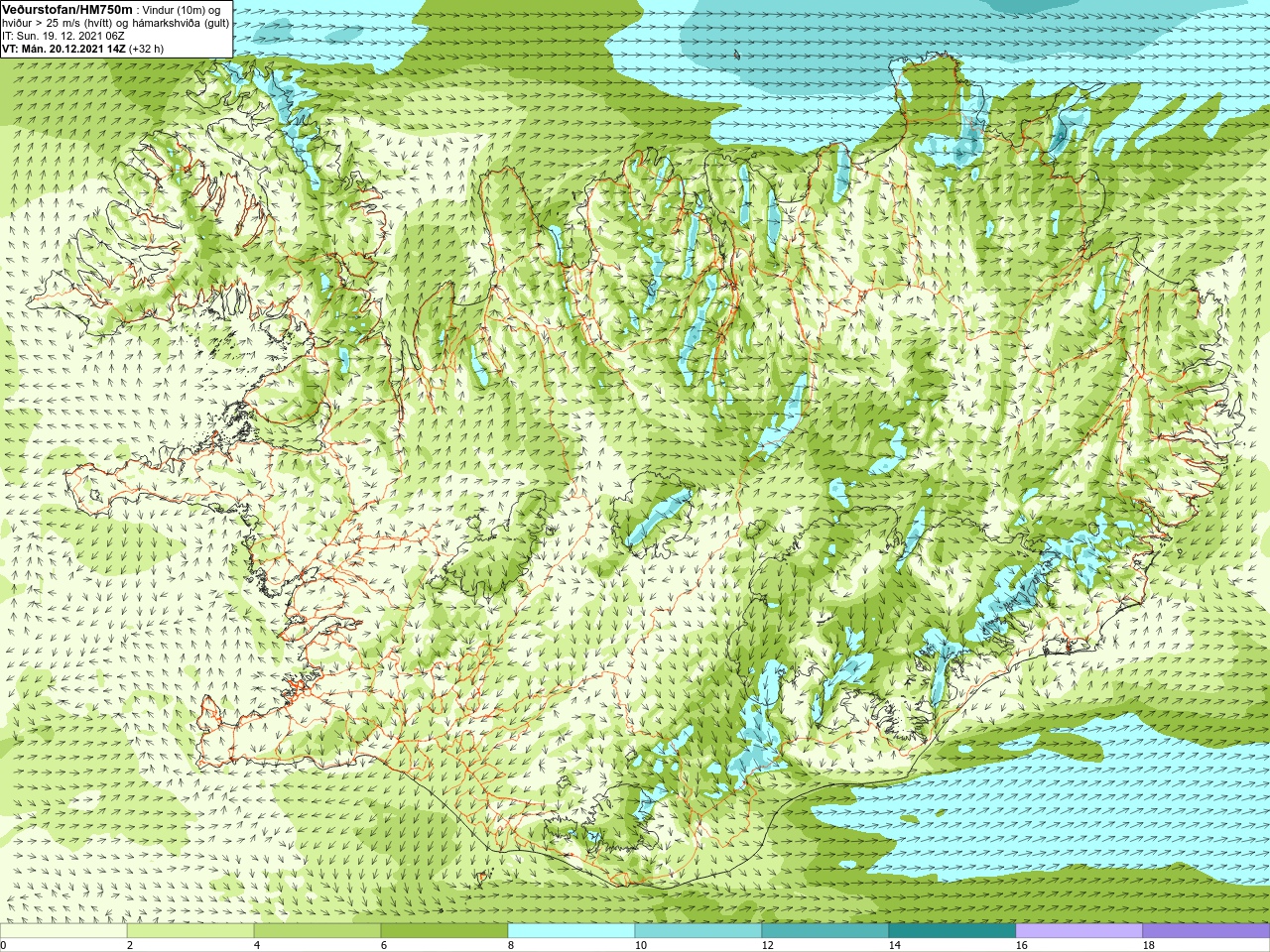
Task: Click the legend scale label '2'
Action: pos(130,945)
